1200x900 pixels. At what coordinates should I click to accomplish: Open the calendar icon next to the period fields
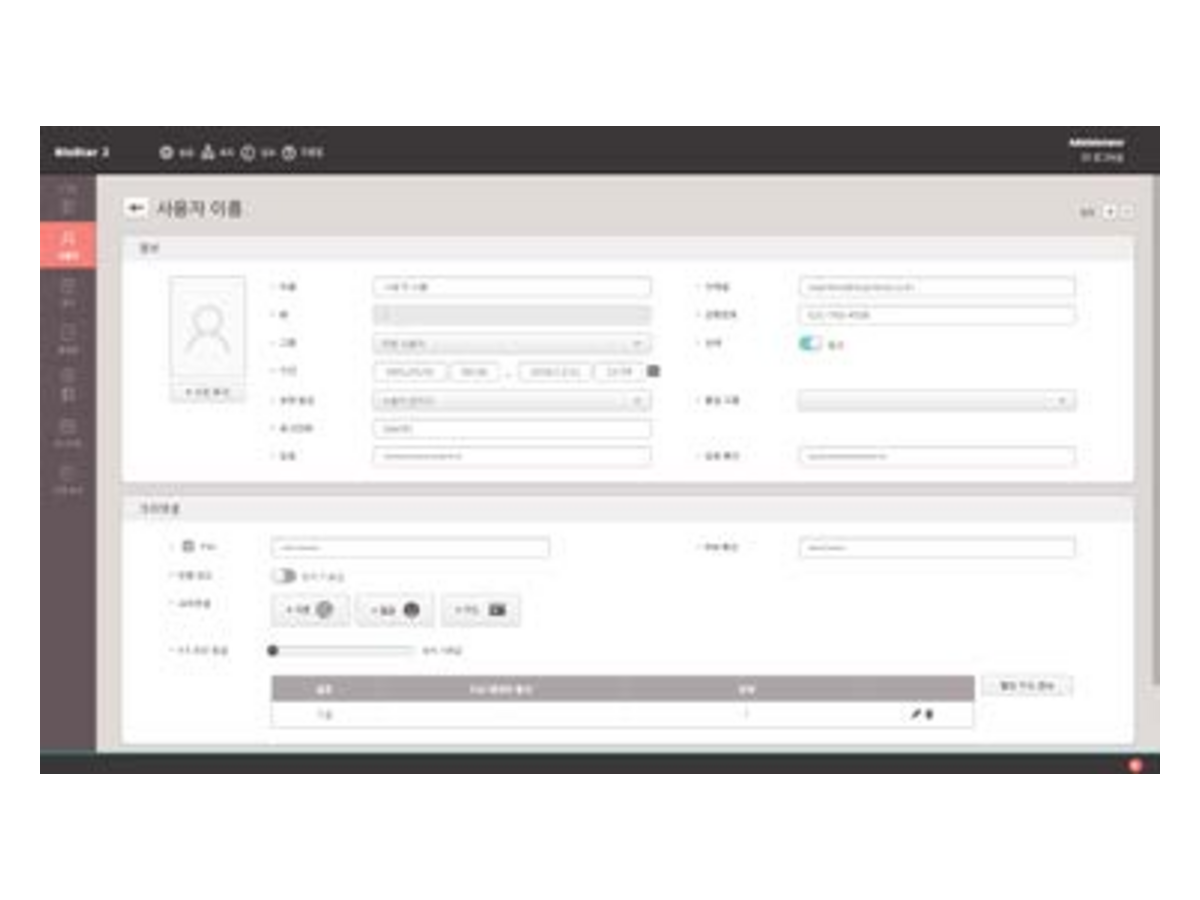(653, 371)
